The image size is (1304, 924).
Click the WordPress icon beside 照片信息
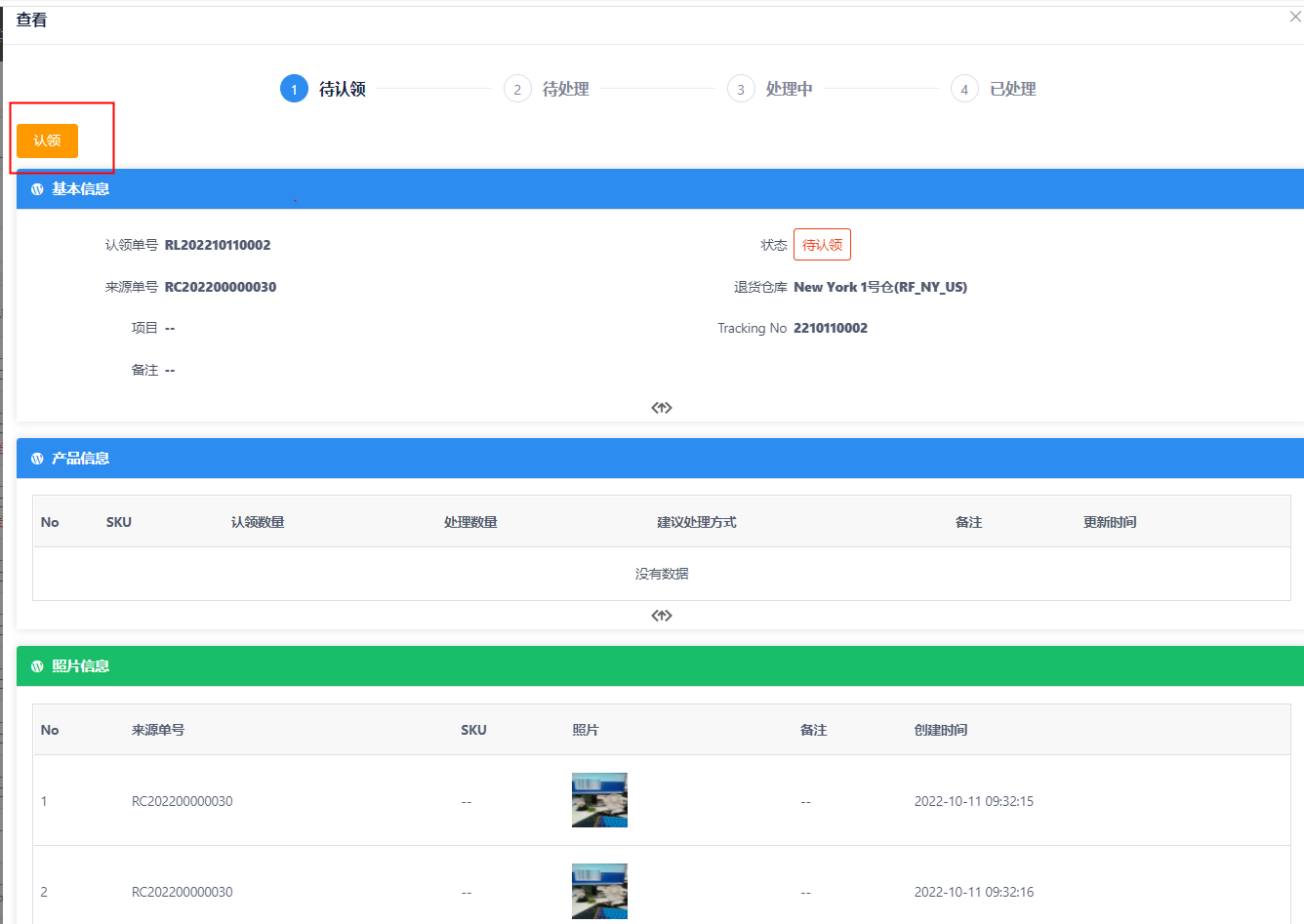pos(37,666)
